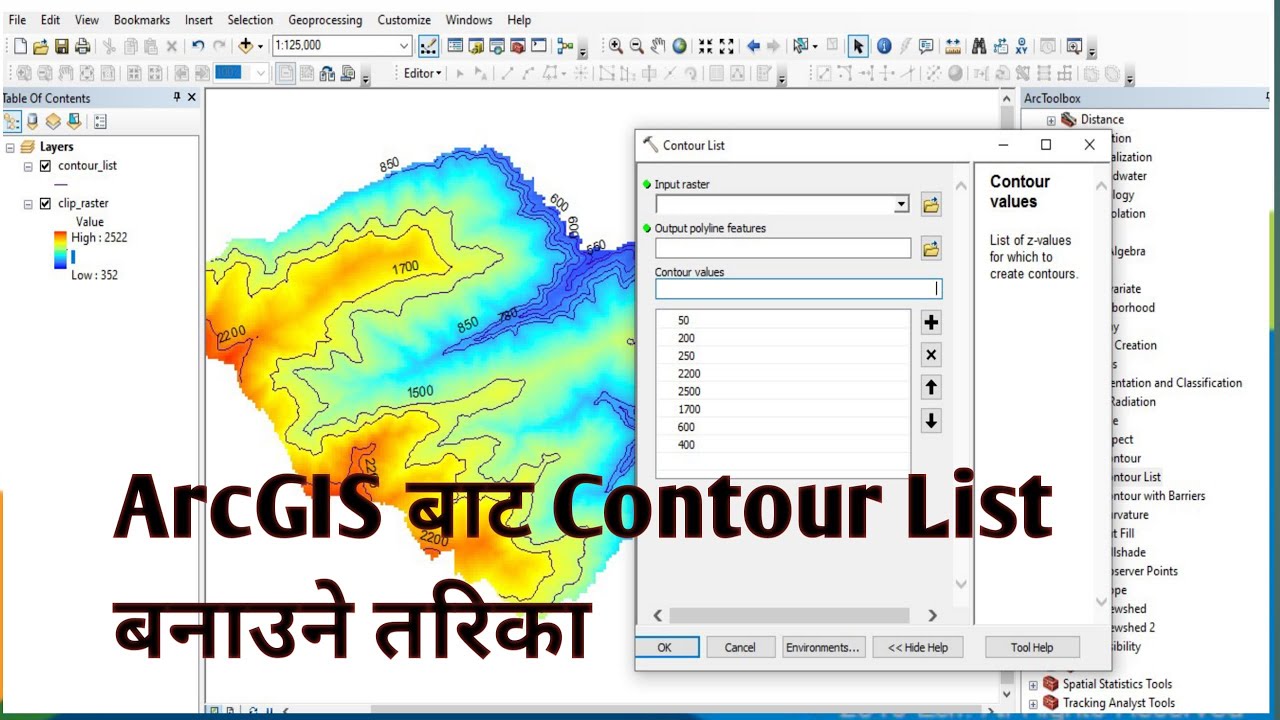Click OK in the Contour List dialog
1280x720 pixels.
(664, 647)
